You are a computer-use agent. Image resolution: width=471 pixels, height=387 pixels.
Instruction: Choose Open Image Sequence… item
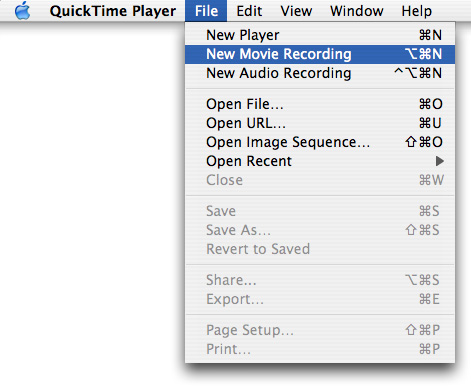(320, 142)
